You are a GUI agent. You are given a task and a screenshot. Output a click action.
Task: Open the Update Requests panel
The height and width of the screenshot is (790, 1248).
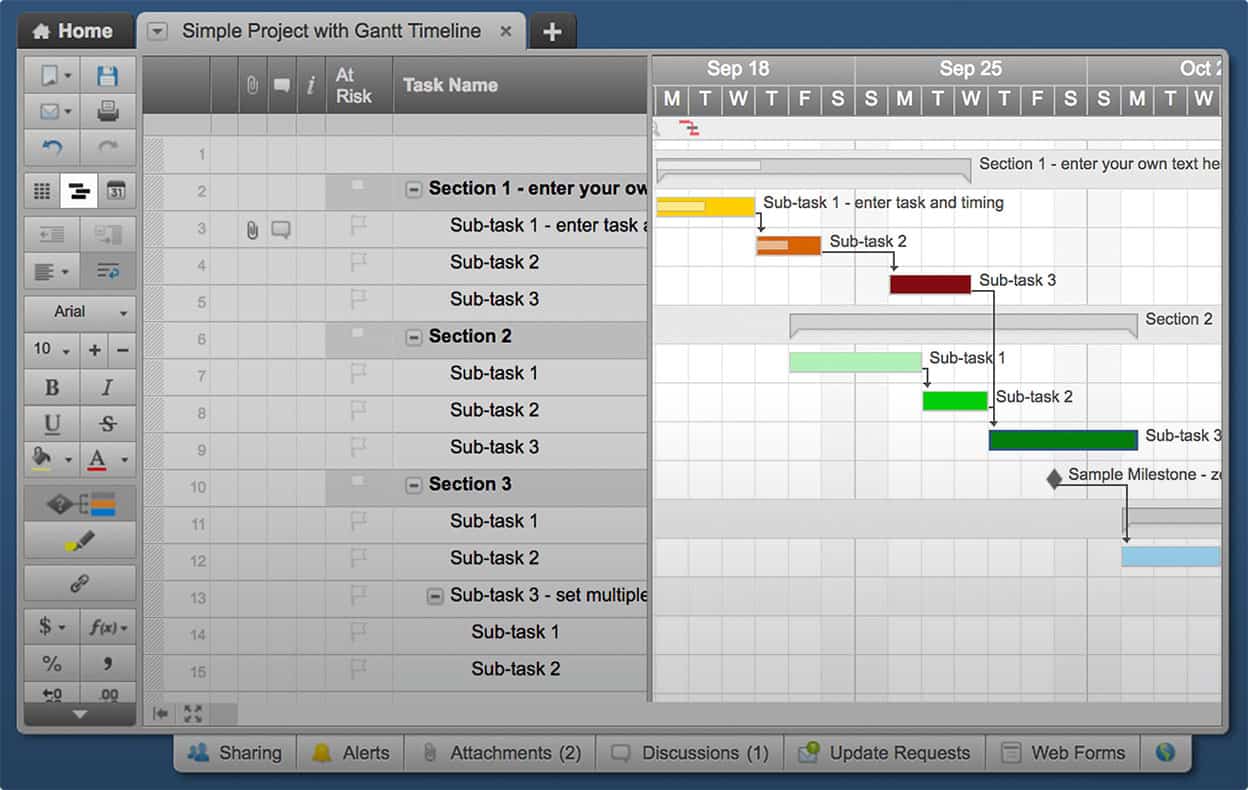[885, 753]
